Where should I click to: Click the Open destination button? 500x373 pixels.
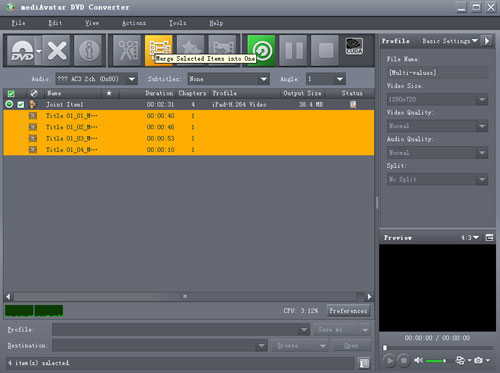point(351,346)
